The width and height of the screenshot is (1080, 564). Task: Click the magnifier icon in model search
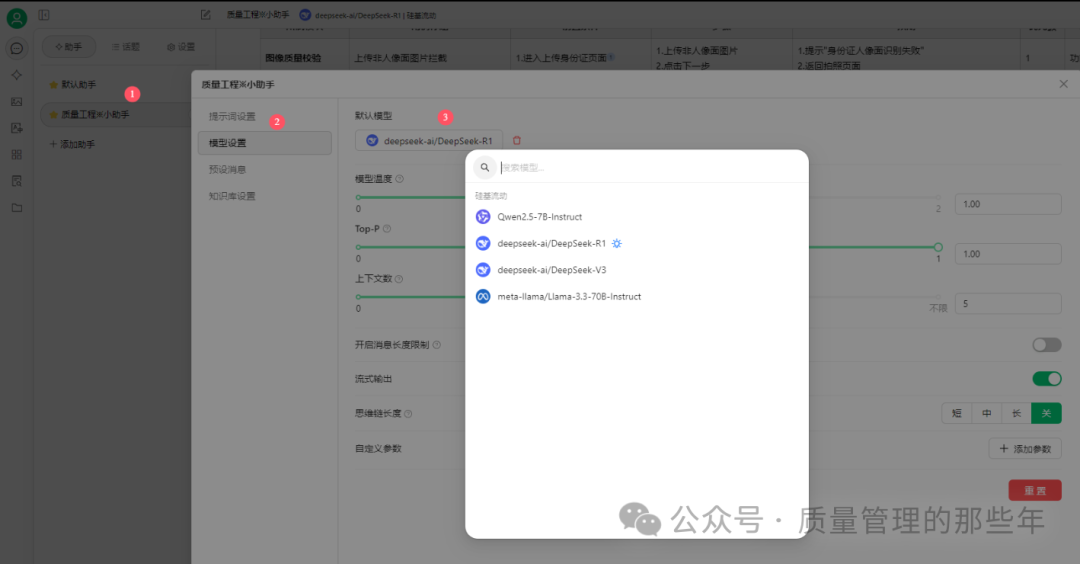pos(485,167)
